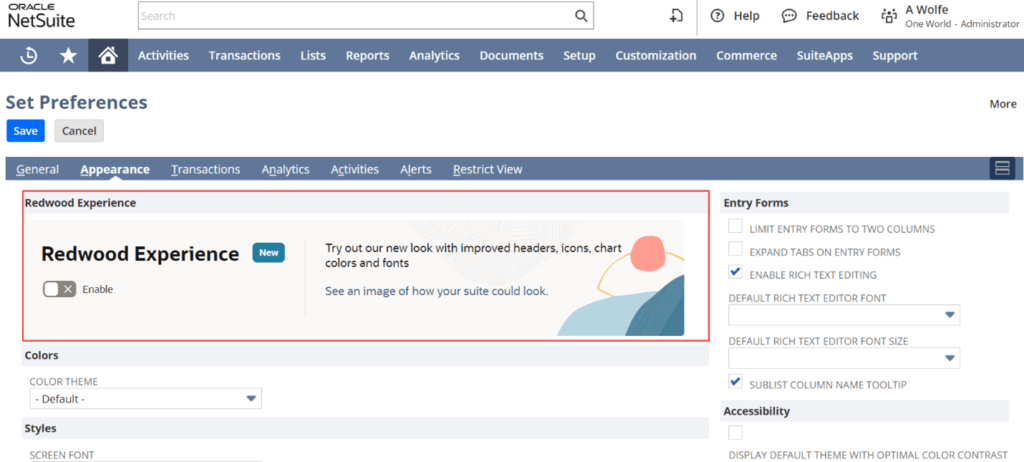Open the Analytics navigation menu
The image size is (1024, 462).
click(434, 56)
